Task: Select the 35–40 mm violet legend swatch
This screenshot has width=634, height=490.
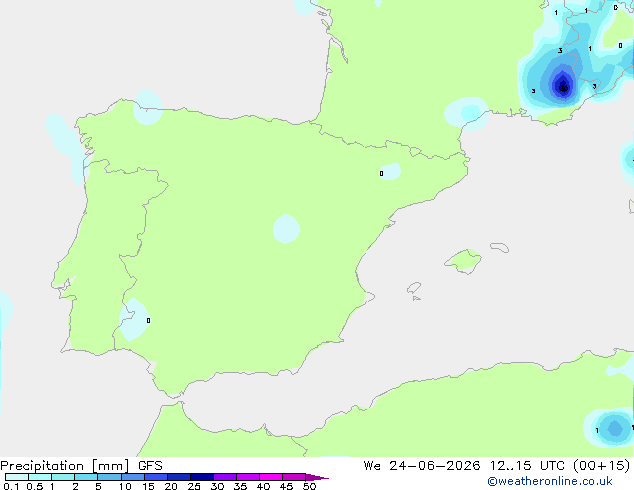Action: pos(248,477)
